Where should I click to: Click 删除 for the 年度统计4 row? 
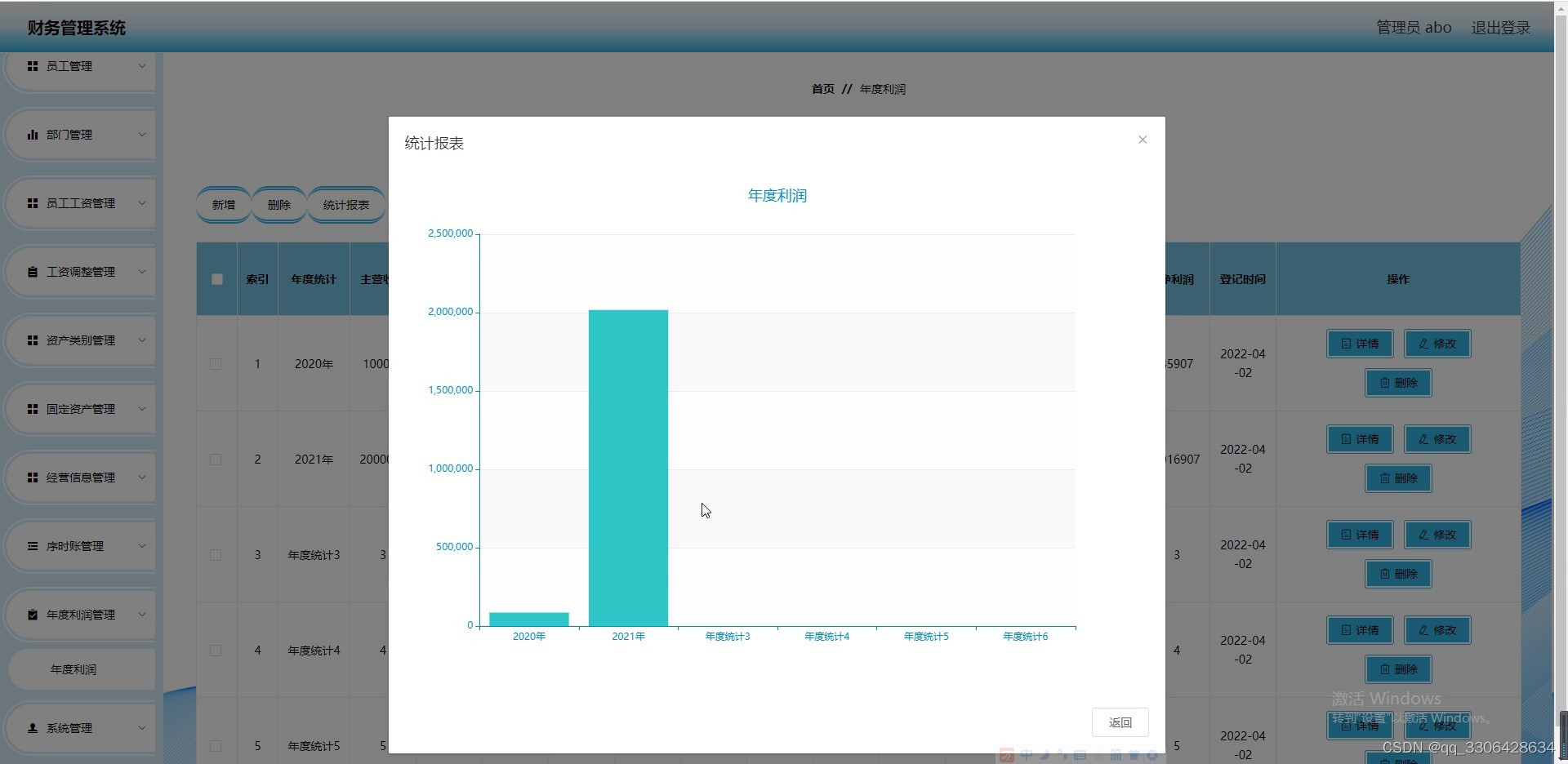tap(1398, 669)
